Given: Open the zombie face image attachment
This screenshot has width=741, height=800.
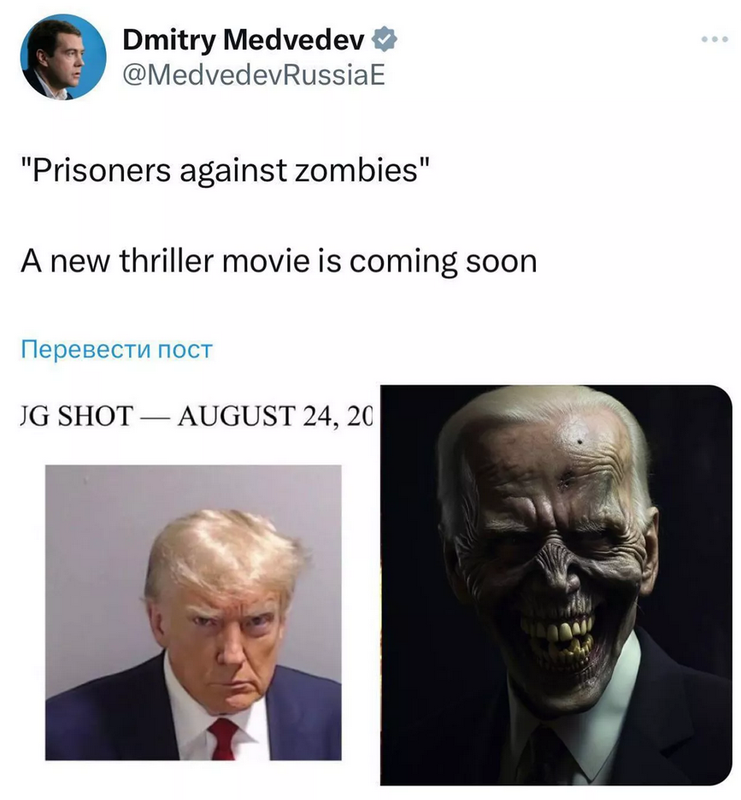Looking at the screenshot, I should click(556, 585).
